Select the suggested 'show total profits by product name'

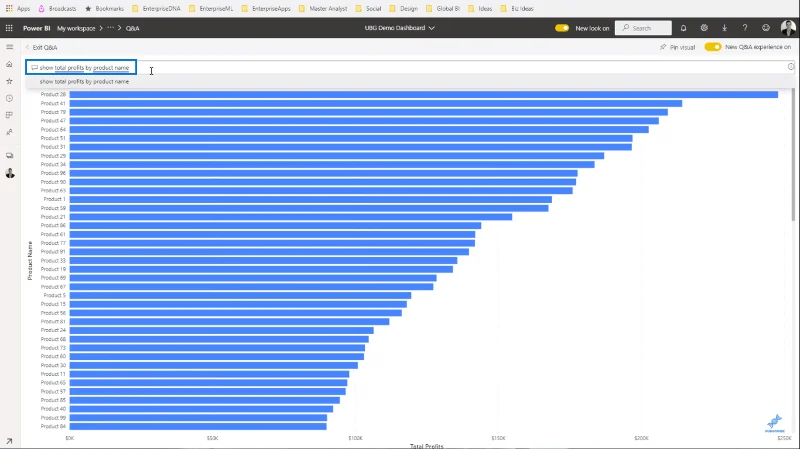tap(84, 82)
